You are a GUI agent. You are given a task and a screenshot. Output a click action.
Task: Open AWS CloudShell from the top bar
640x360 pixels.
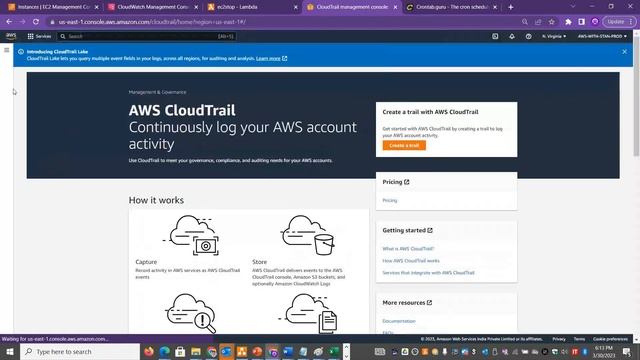[x=495, y=36]
